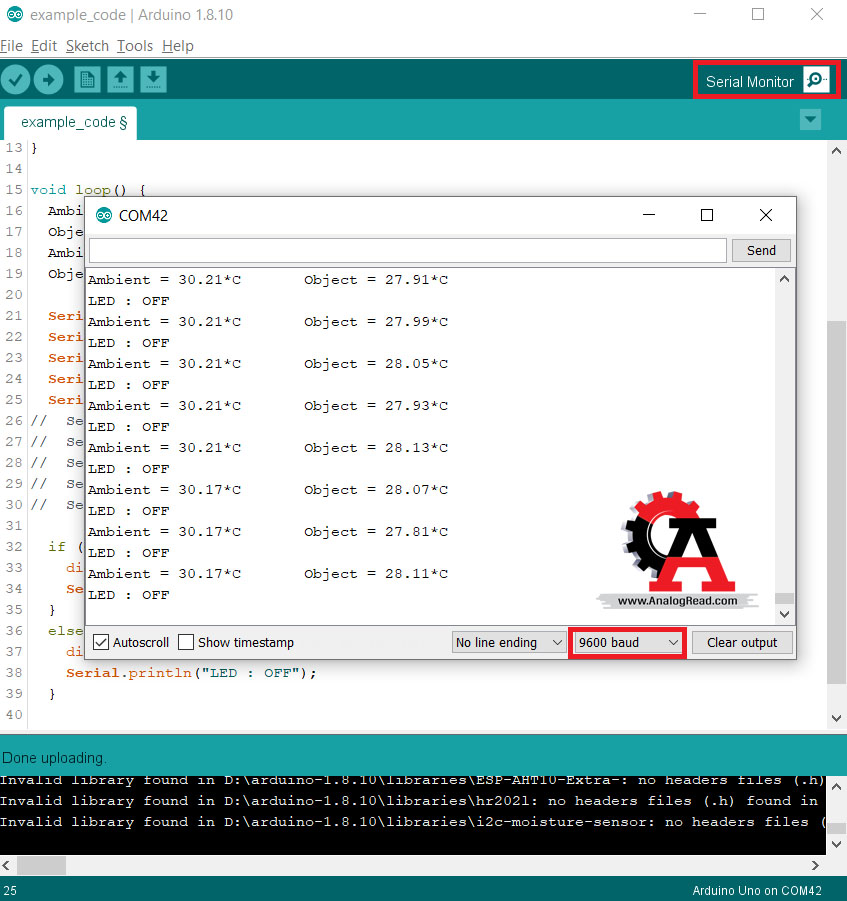Open the File menu
The height and width of the screenshot is (901, 847).
(11, 46)
